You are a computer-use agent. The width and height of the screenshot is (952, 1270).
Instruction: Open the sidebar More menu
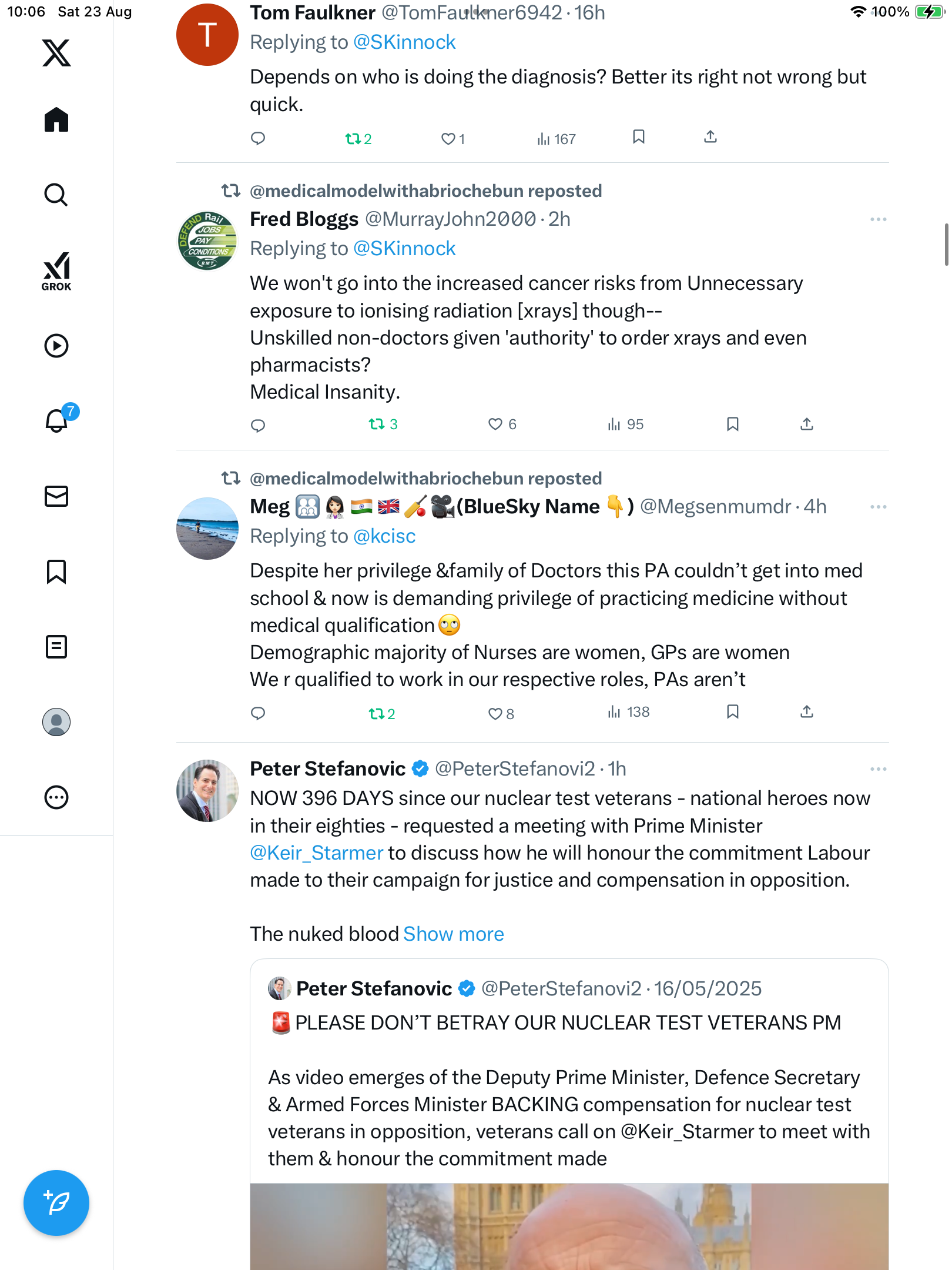(56, 797)
